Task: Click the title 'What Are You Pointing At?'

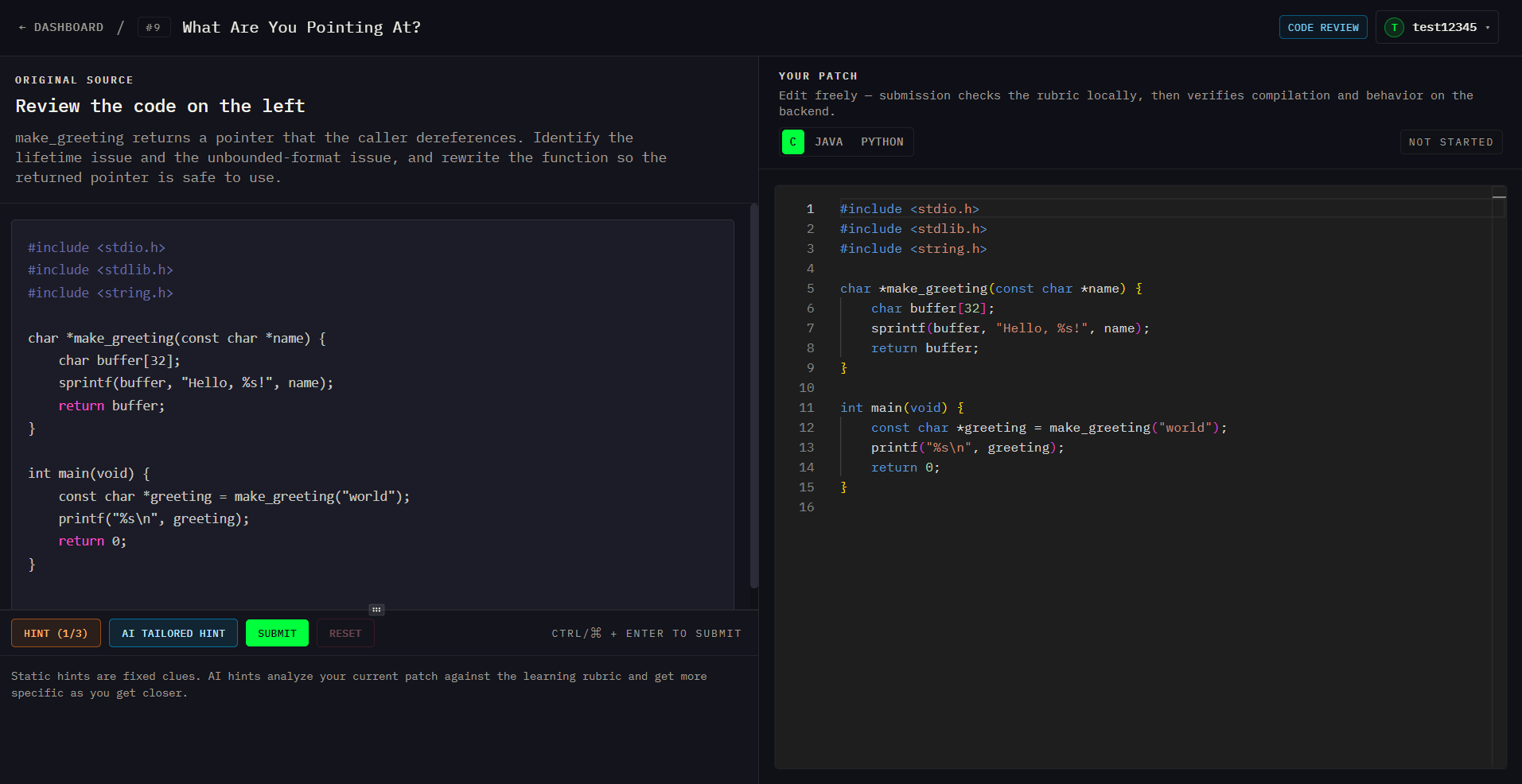Action: [302, 28]
